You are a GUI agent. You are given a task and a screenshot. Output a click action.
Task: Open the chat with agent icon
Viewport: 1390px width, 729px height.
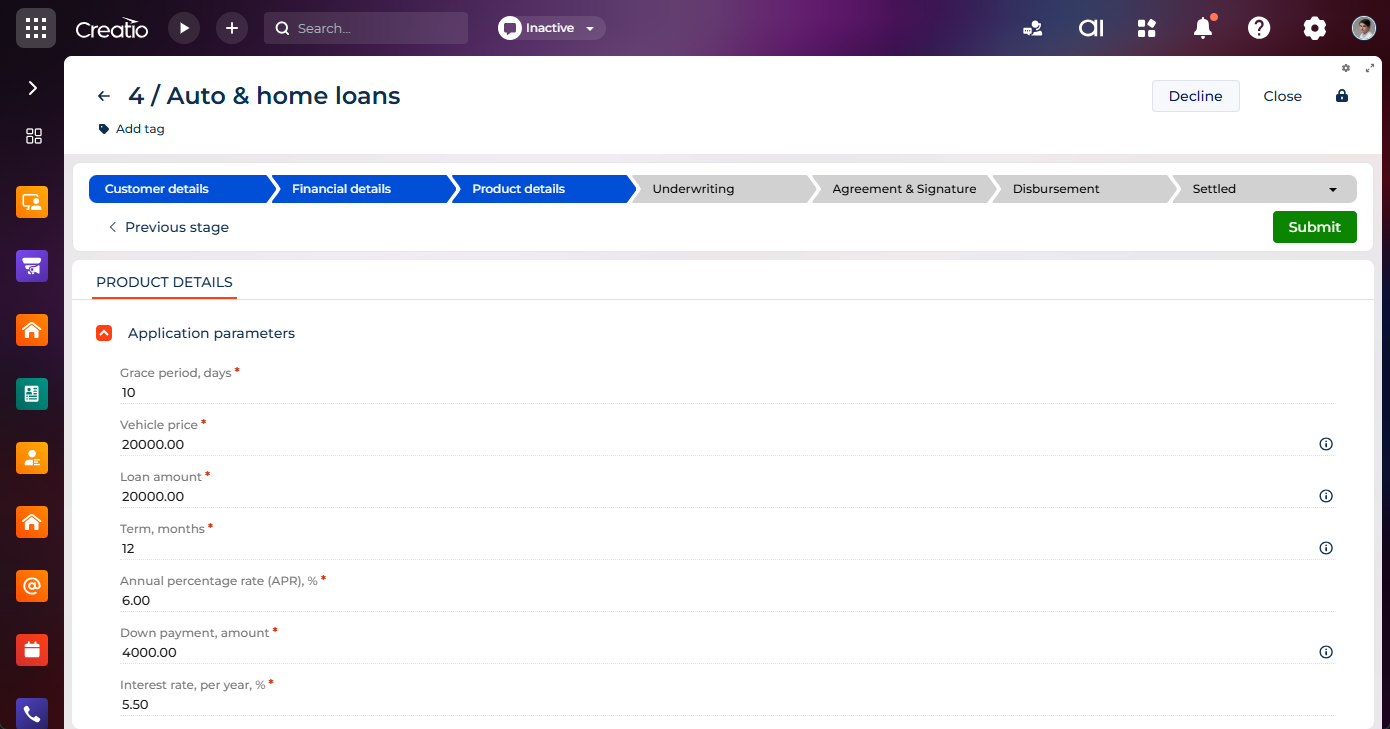(1033, 28)
